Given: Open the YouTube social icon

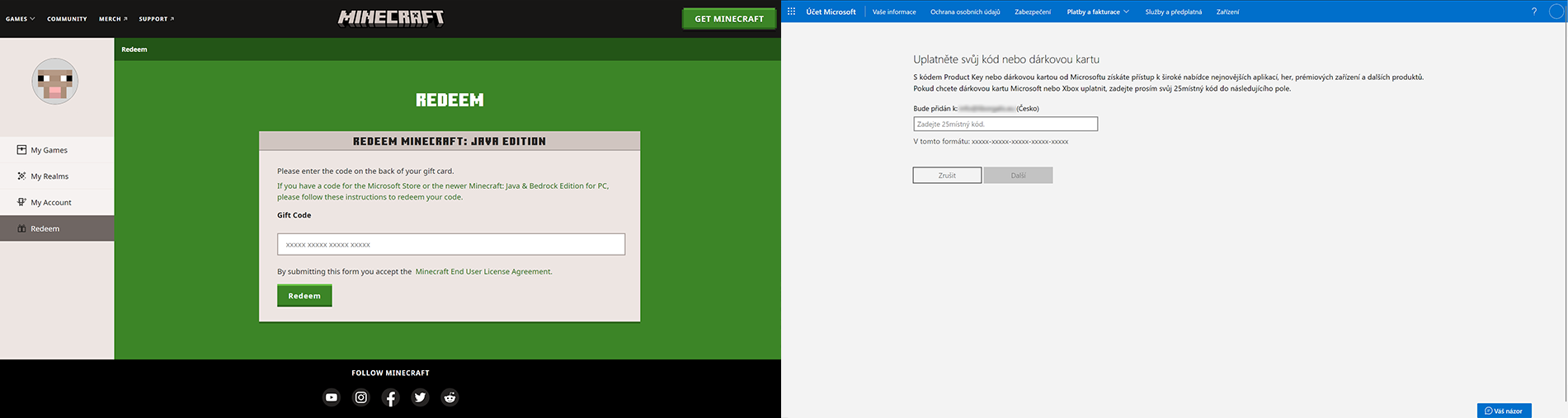Looking at the screenshot, I should [332, 397].
